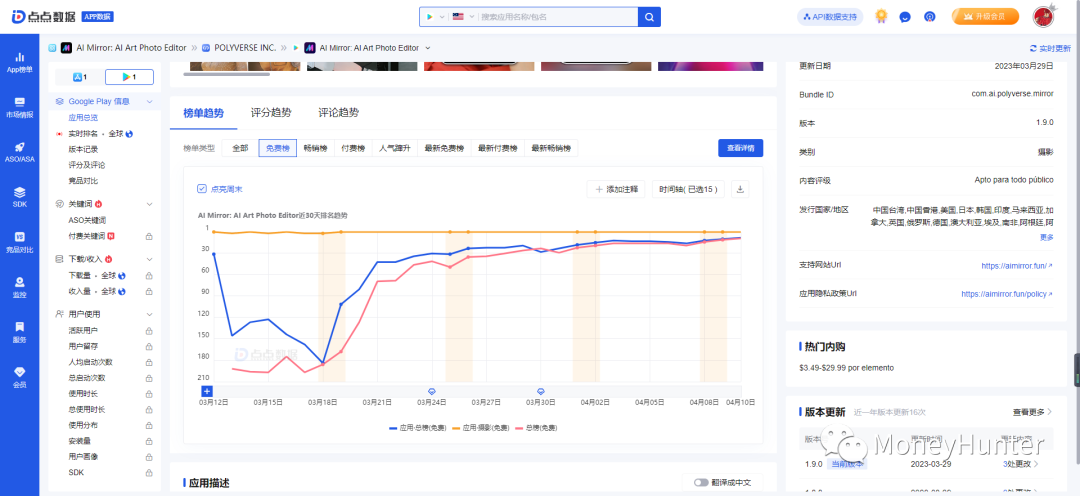Screen dimensions: 1080x496
Task: Select the 最新免费榜 chart type
Action: point(444,148)
